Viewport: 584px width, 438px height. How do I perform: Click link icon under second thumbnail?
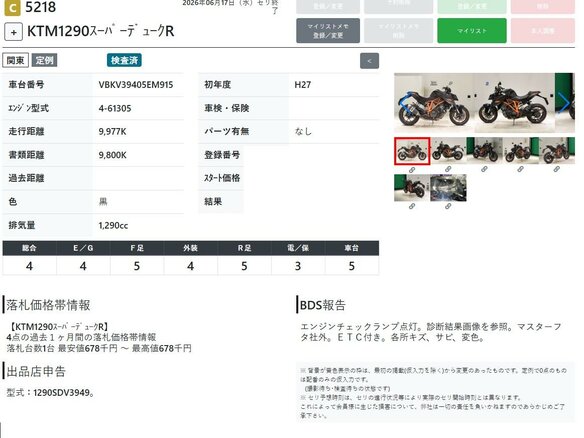point(448,169)
